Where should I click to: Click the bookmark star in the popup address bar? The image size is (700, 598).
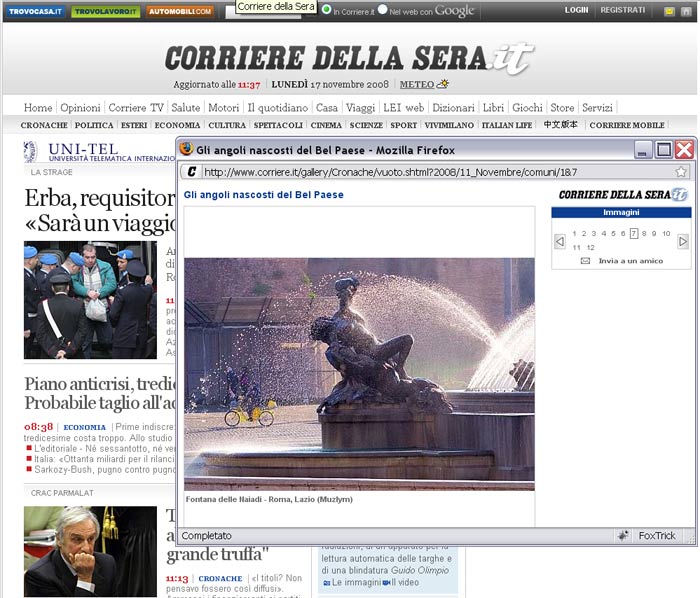coord(680,172)
